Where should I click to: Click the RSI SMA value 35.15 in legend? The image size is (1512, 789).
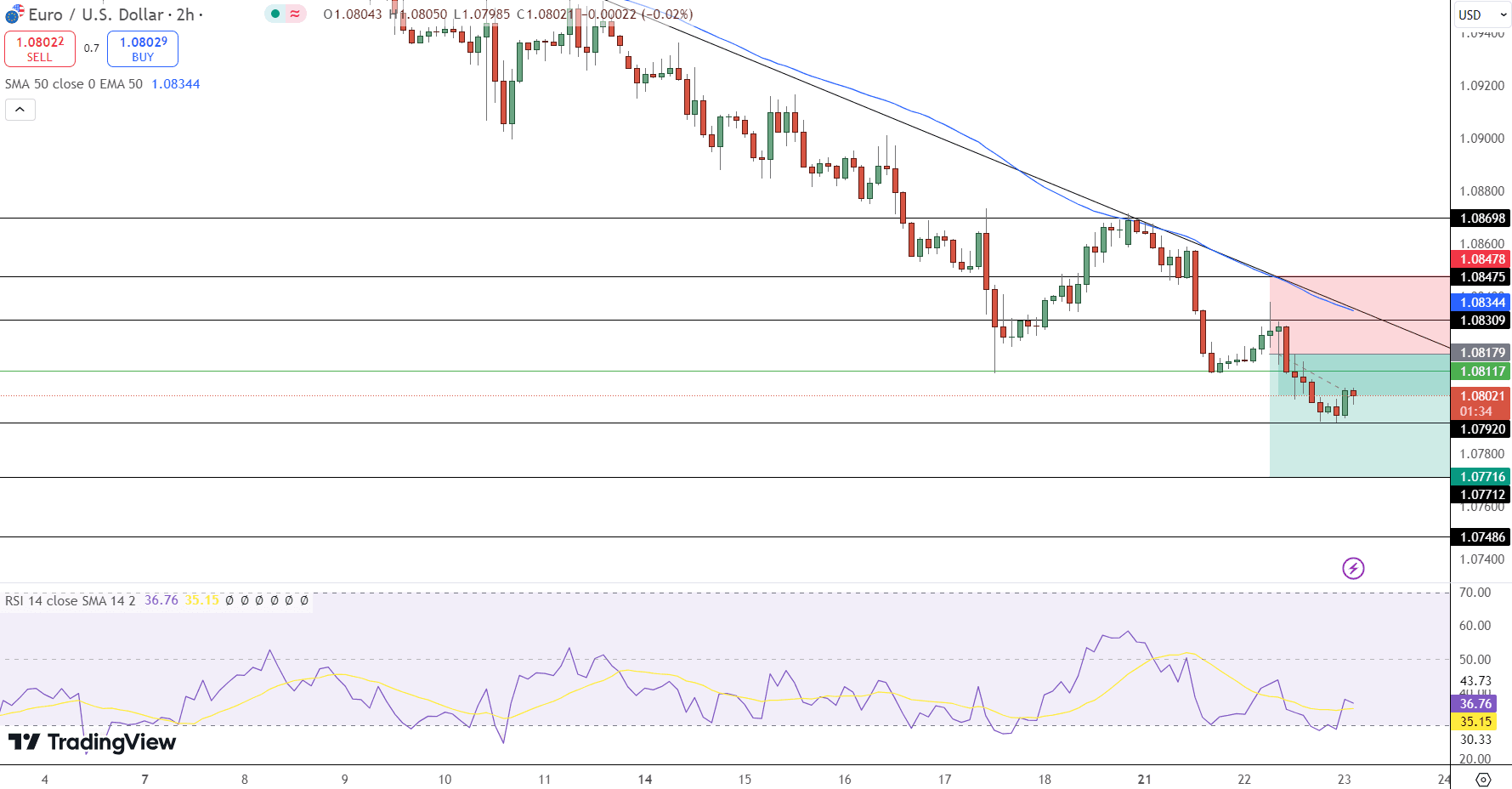tap(202, 600)
